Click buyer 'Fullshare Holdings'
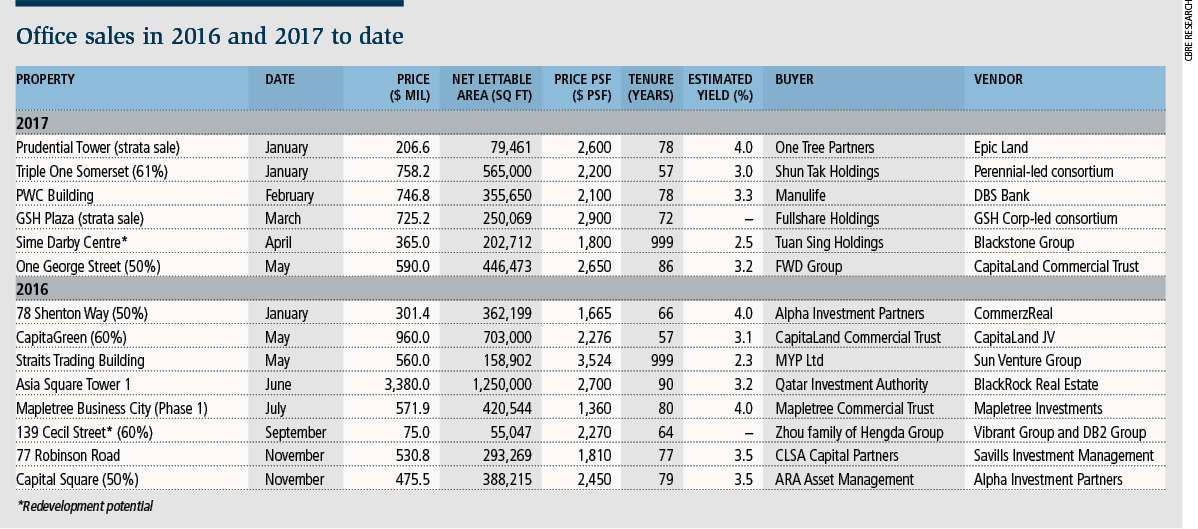This screenshot has height=529, width=1198. 827,219
